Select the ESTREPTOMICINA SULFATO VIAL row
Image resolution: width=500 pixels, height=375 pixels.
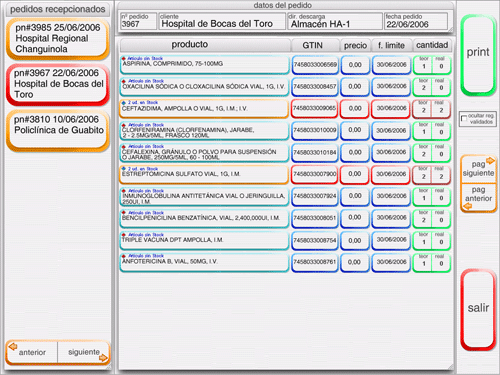tap(204, 175)
